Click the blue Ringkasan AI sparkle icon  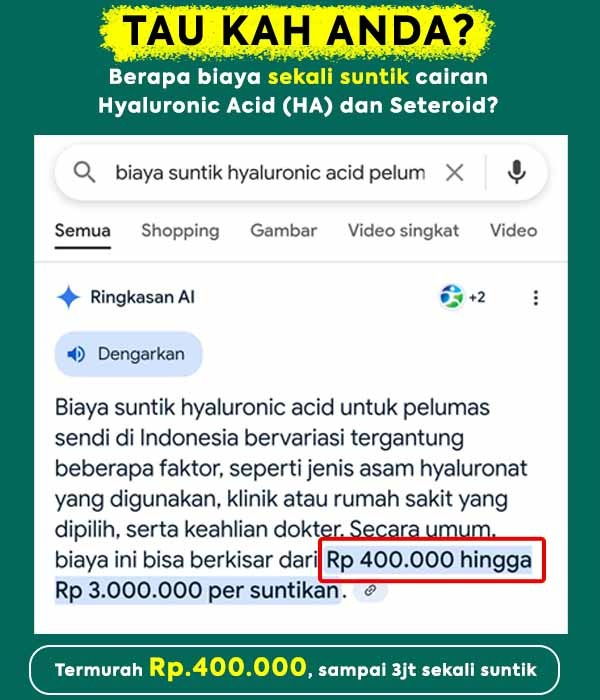(68, 297)
